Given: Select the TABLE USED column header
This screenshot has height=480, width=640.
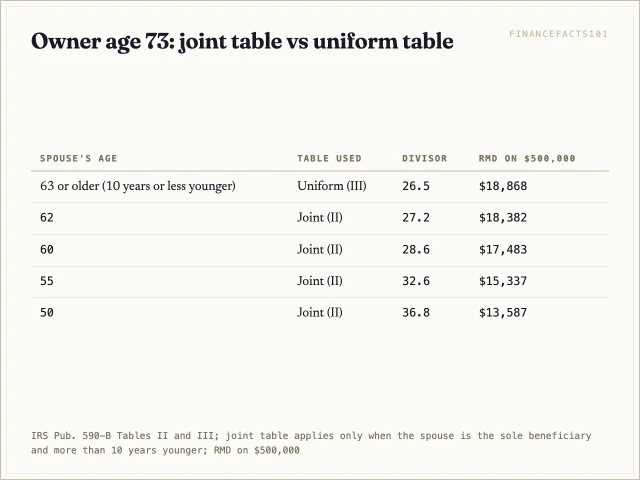Looking at the screenshot, I should tap(329, 158).
